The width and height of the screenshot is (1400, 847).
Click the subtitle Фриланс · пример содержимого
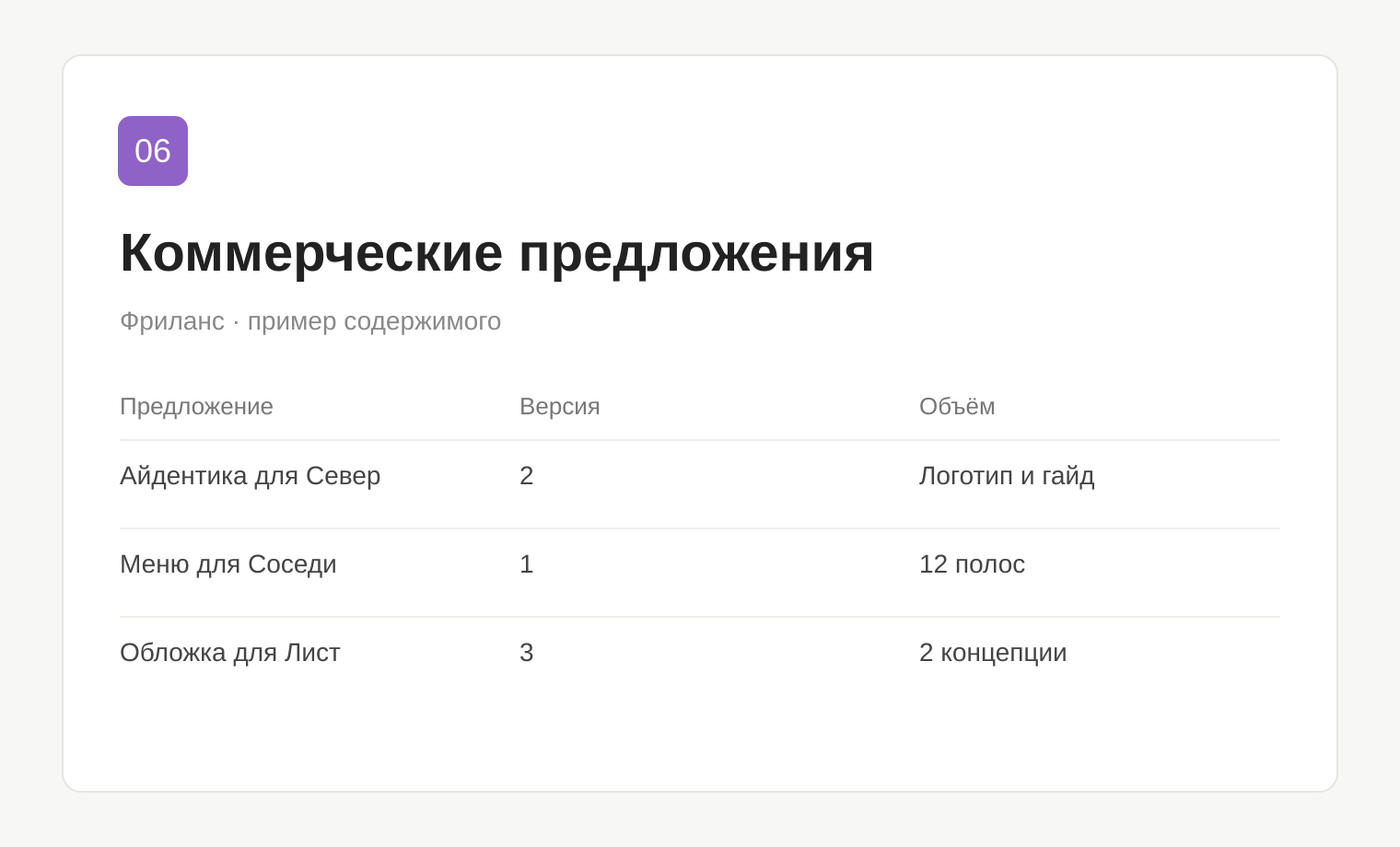pos(310,321)
